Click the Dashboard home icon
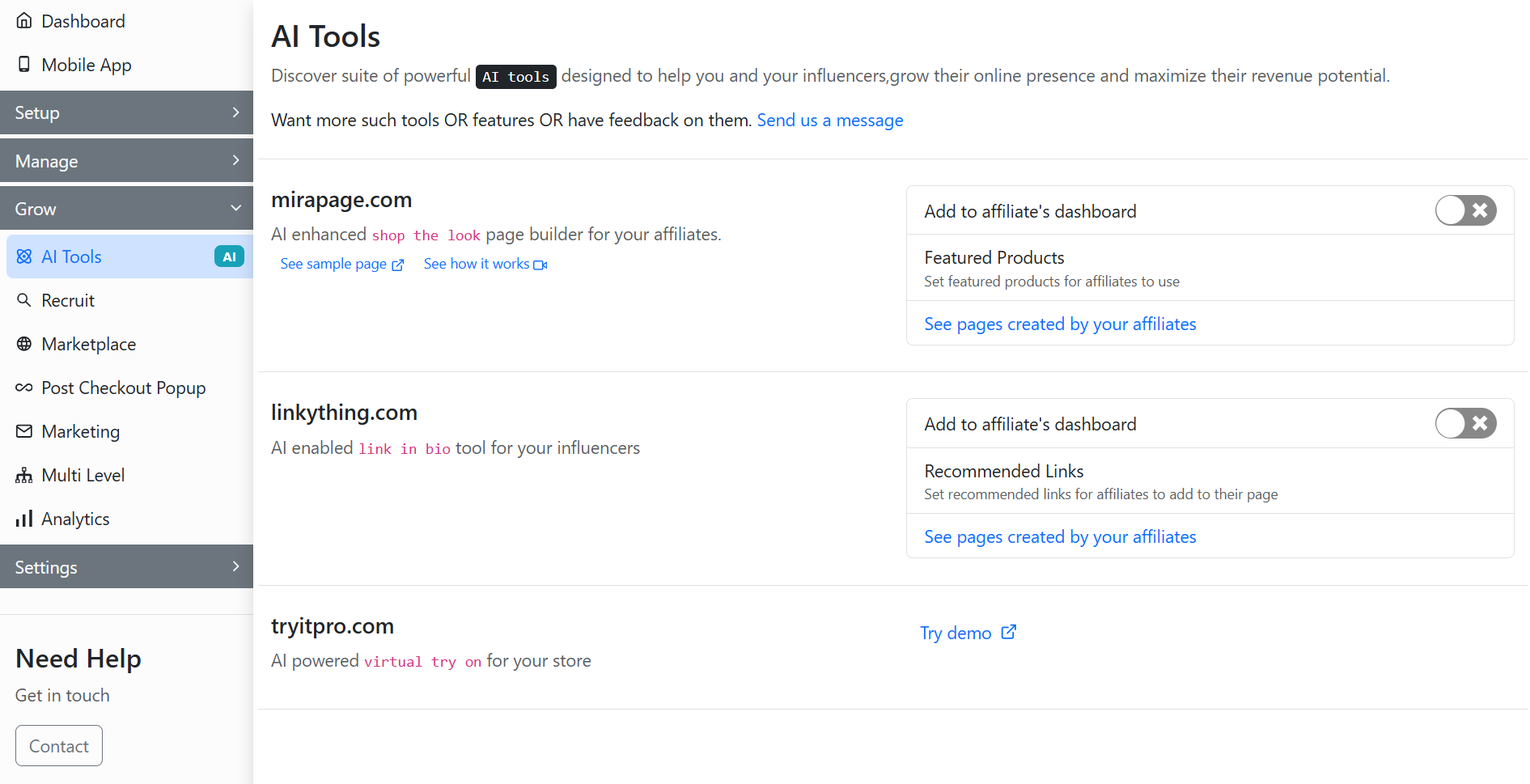 pyautogui.click(x=24, y=21)
